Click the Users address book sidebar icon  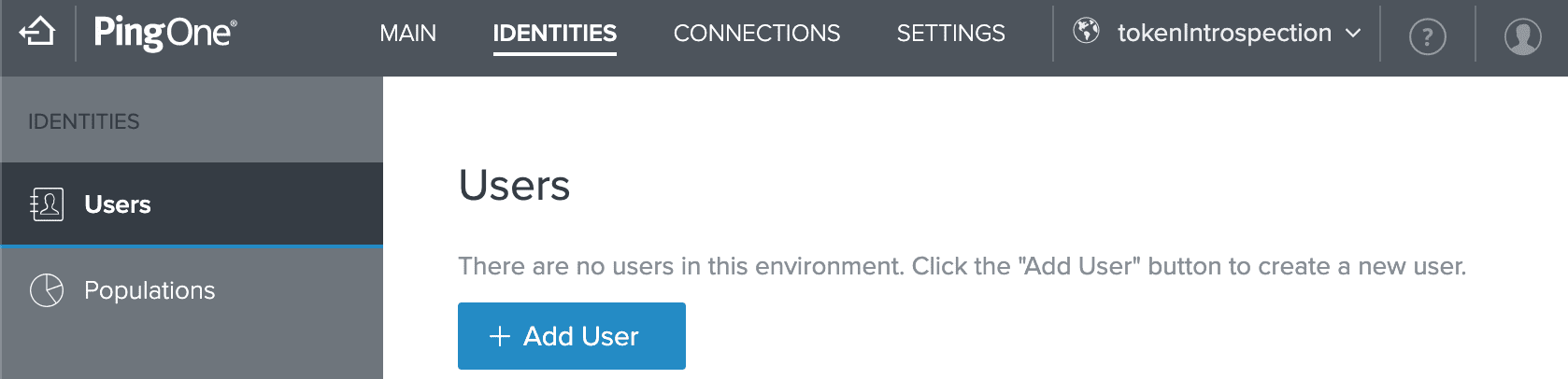pyautogui.click(x=47, y=204)
